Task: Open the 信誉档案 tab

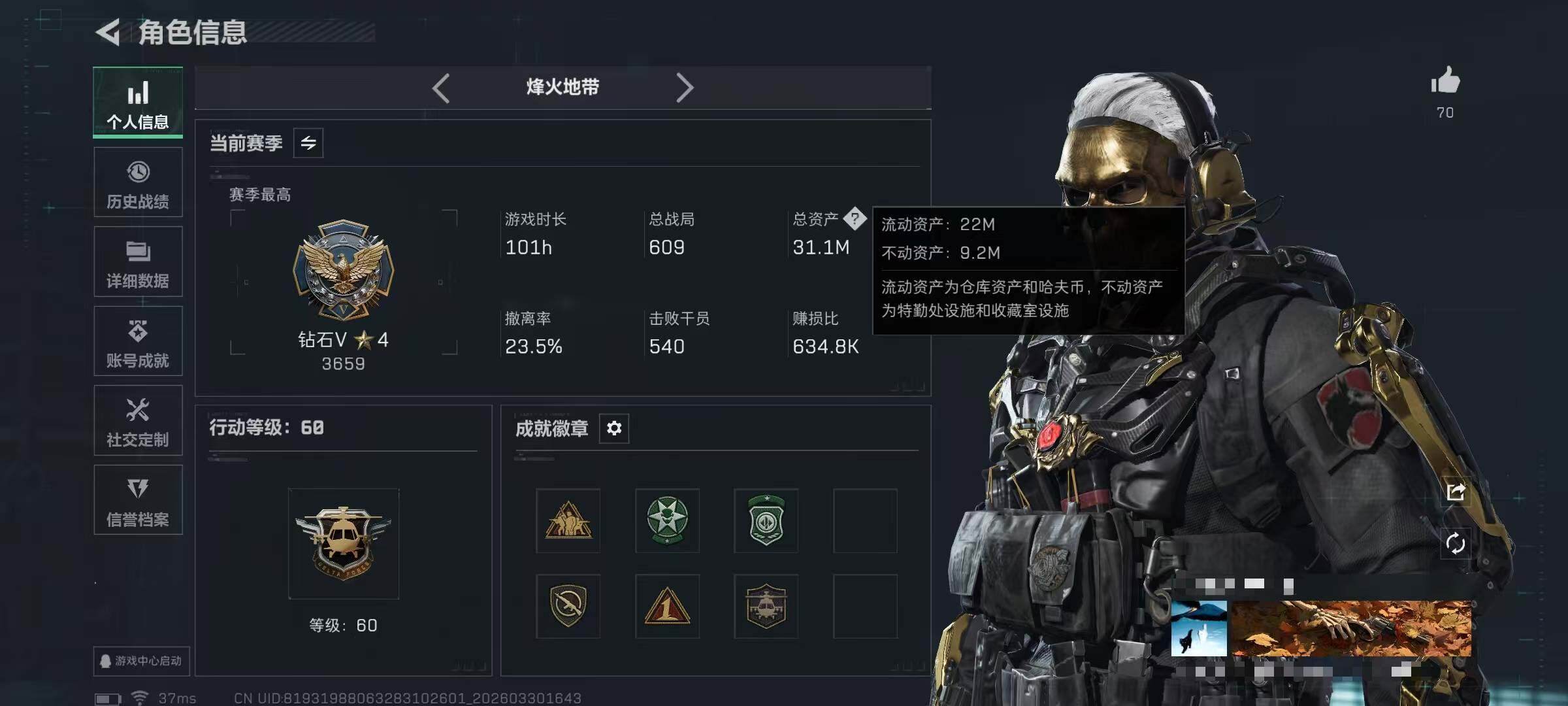Action: click(x=138, y=499)
